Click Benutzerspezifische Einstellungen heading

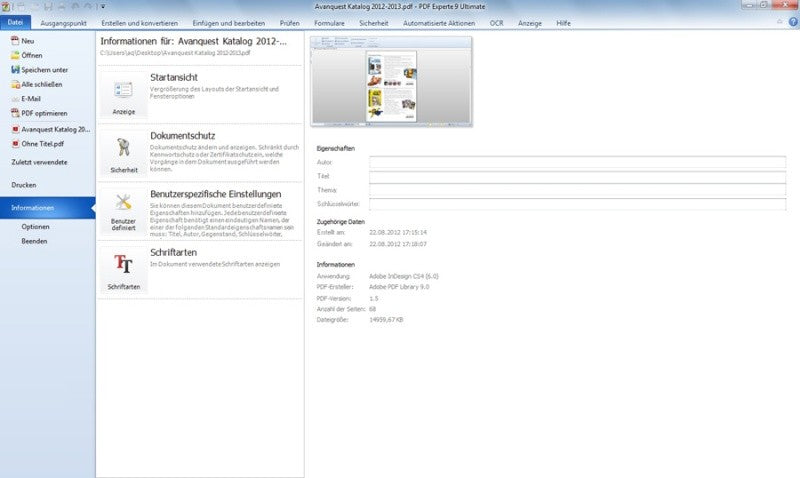pos(216,194)
